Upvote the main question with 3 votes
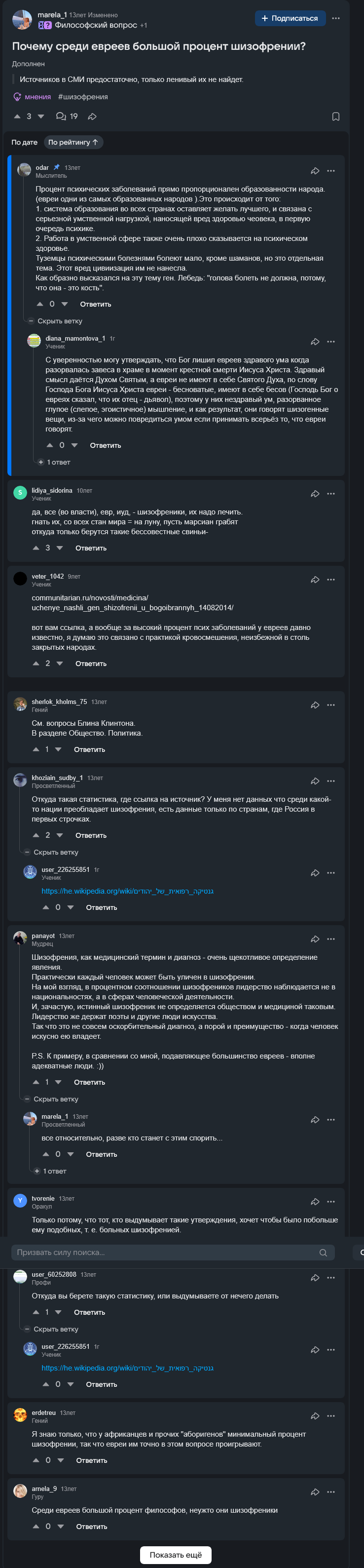This screenshot has height=1568, width=364. 17,116
